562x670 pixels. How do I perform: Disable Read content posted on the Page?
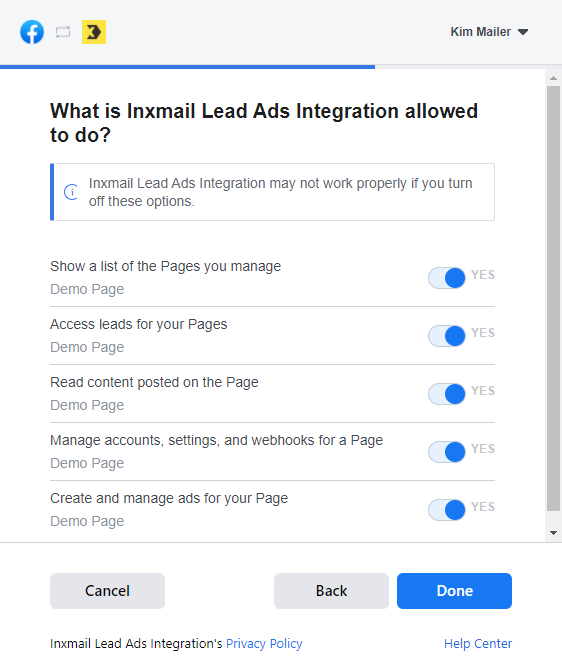447,394
